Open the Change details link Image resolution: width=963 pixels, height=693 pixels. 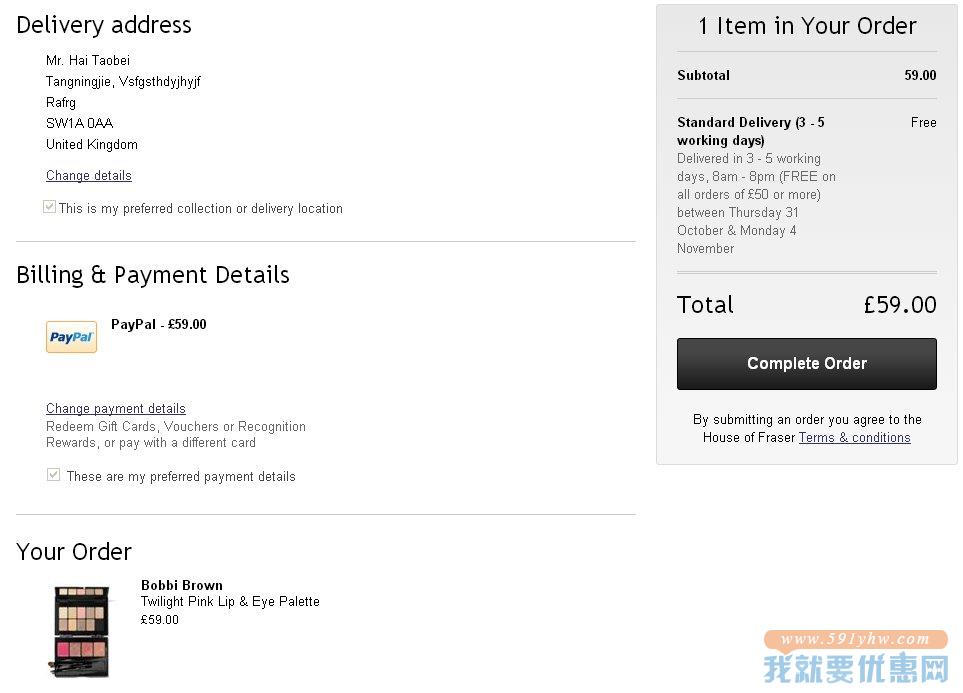click(x=88, y=176)
